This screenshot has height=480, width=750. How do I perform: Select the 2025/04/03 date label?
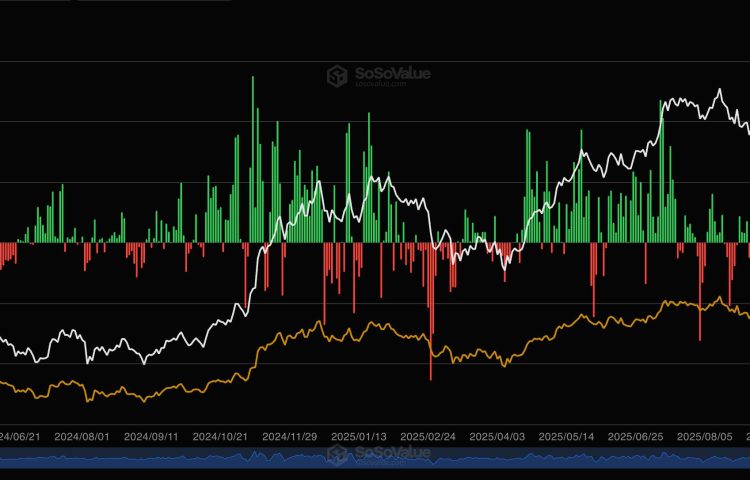(x=497, y=437)
